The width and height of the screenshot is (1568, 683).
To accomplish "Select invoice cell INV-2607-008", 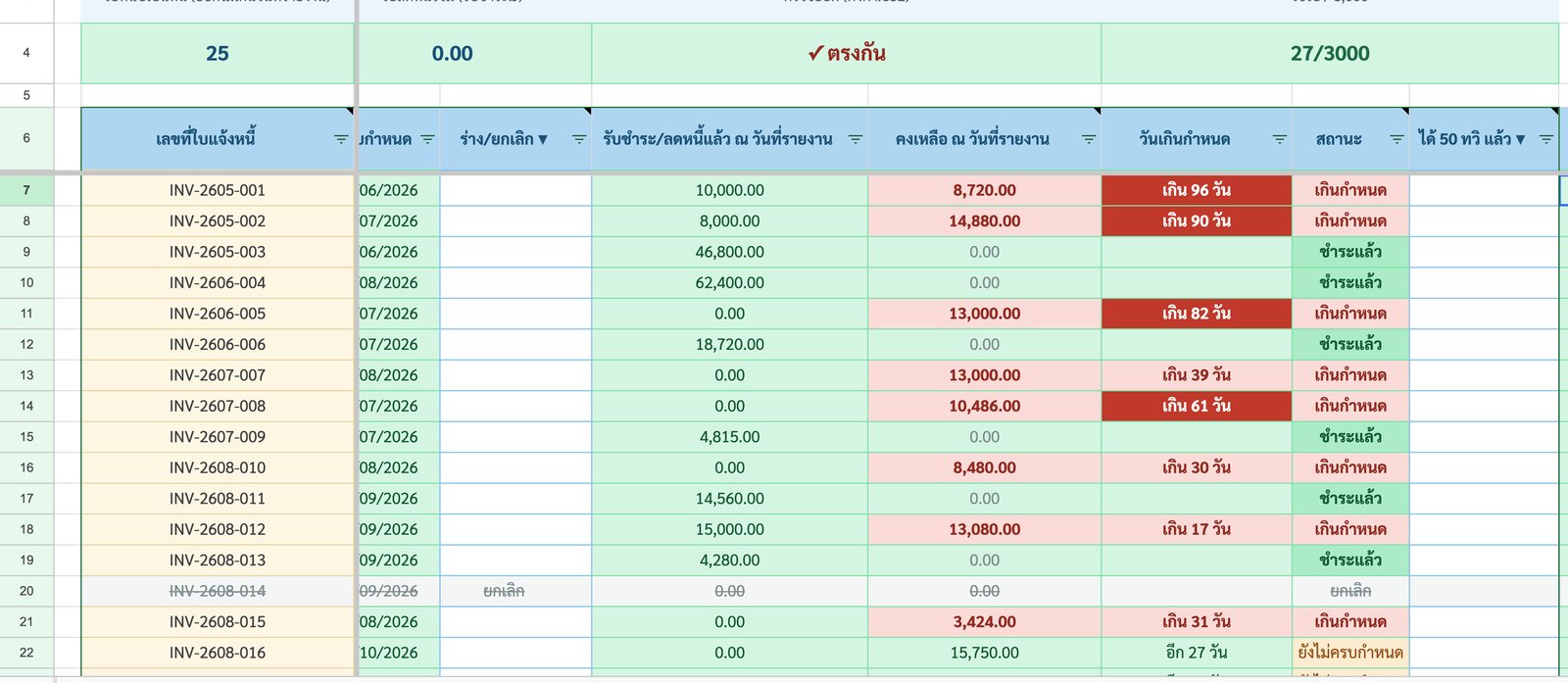I will coord(218,406).
